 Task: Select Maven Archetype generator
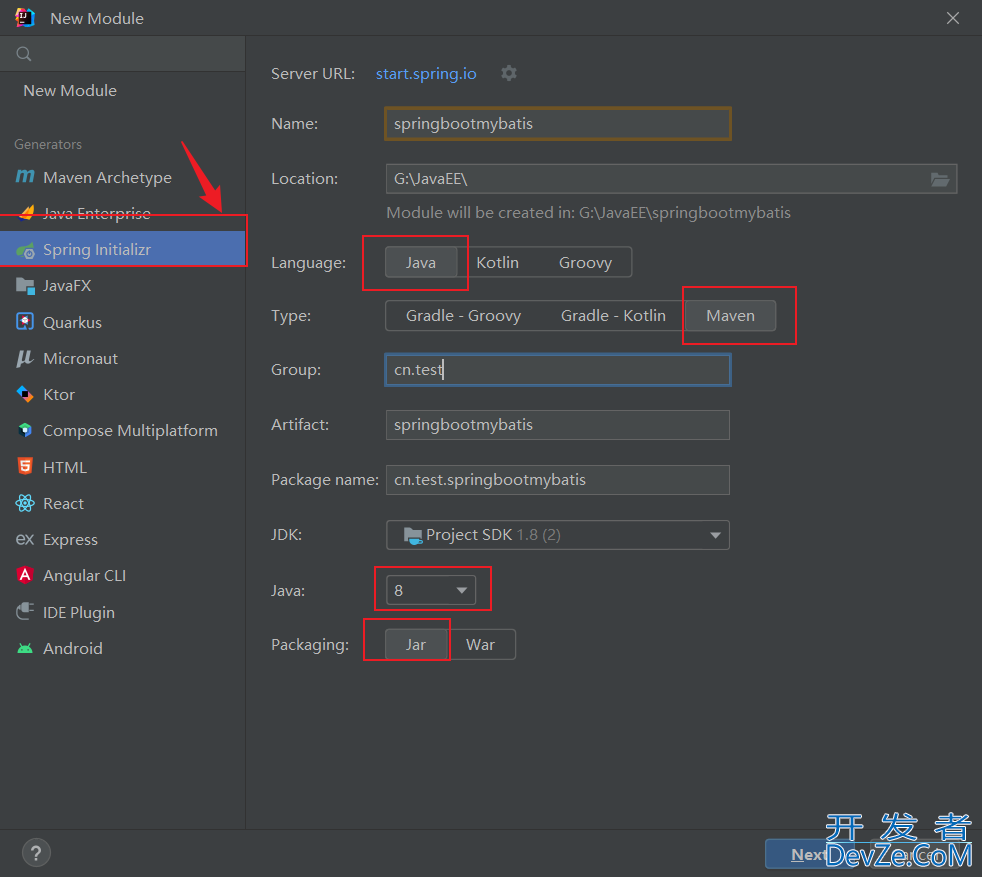click(x=123, y=177)
